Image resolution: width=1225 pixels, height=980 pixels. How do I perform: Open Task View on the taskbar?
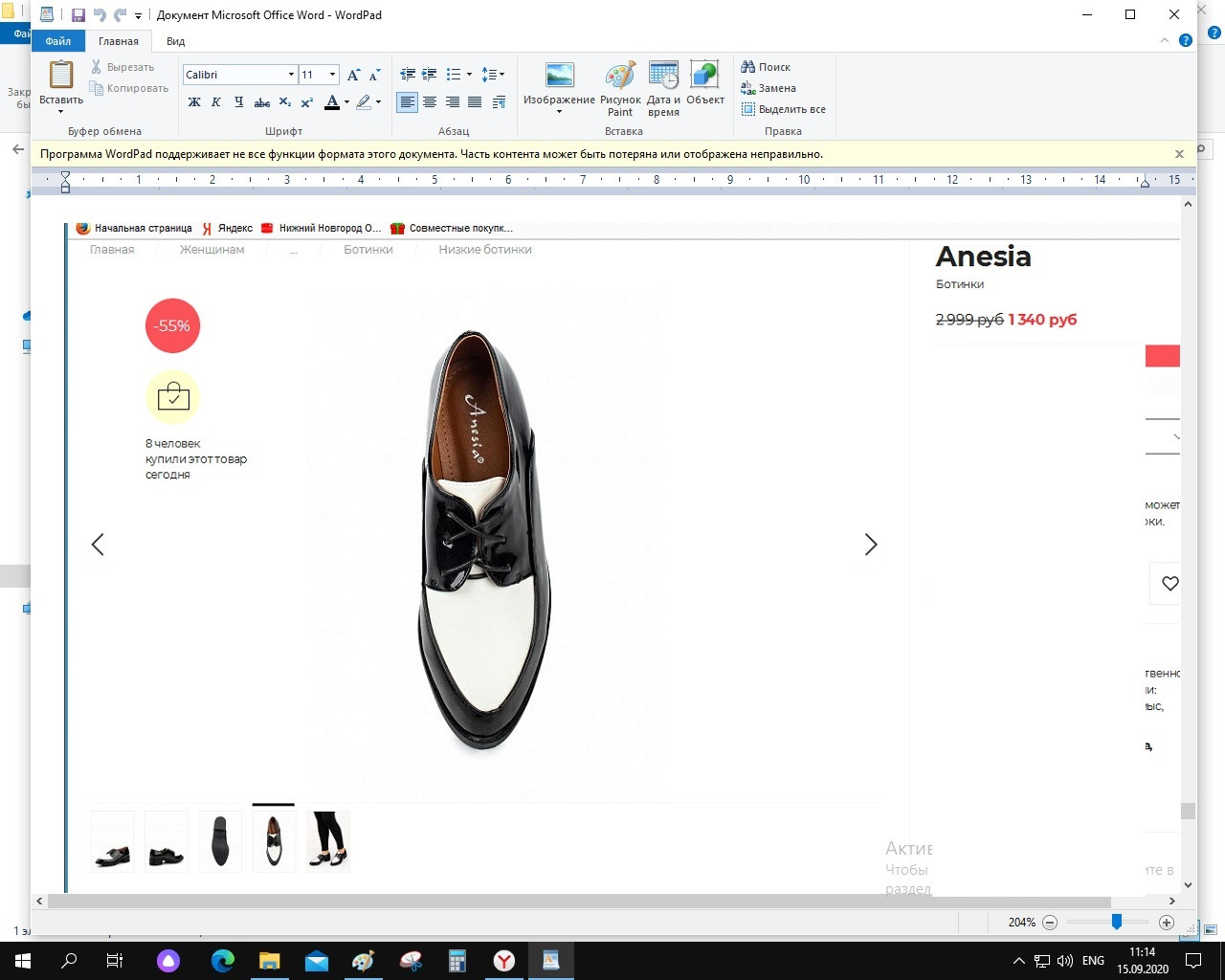click(115, 961)
